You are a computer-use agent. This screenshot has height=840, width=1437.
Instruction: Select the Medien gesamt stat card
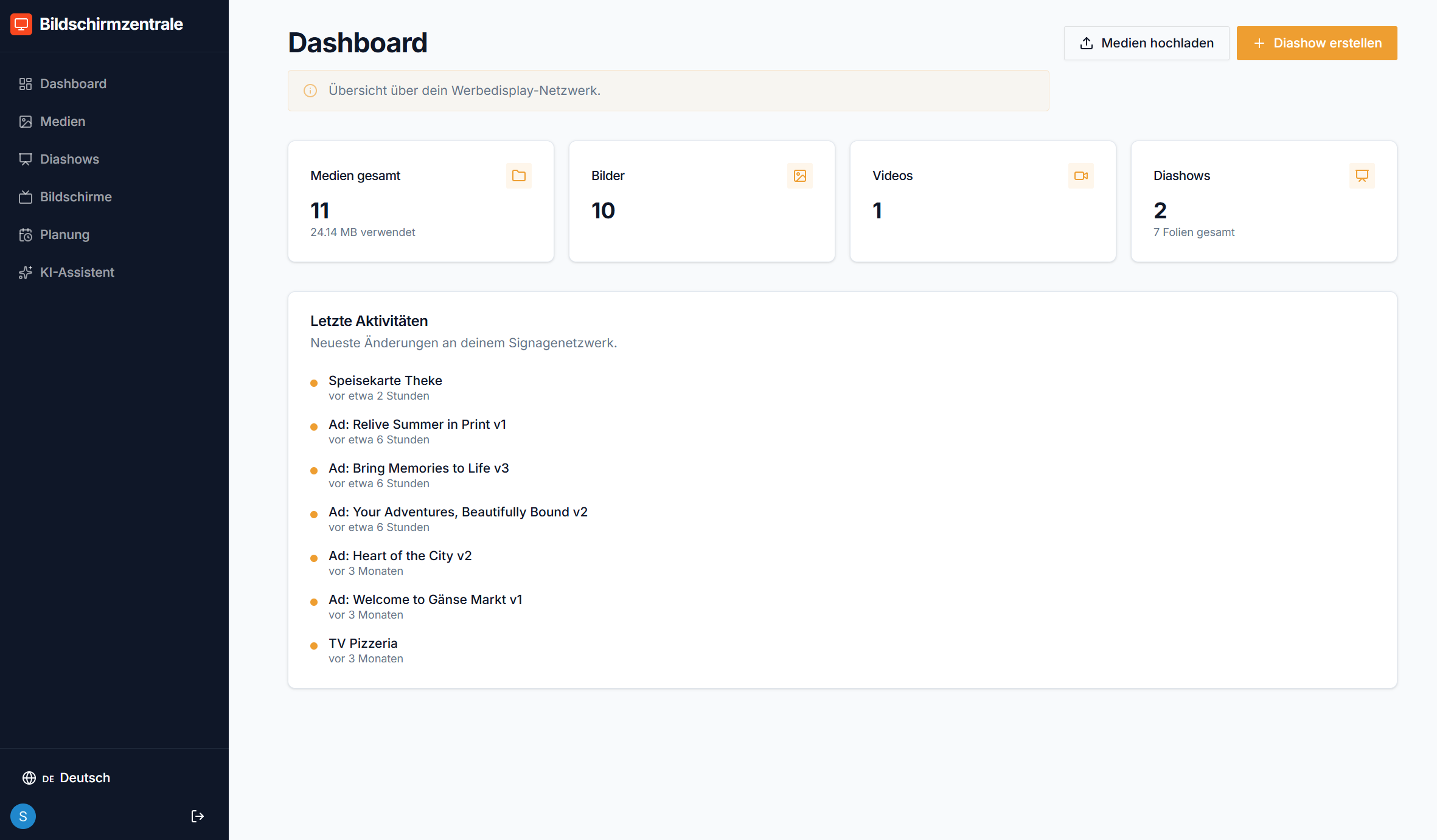421,201
